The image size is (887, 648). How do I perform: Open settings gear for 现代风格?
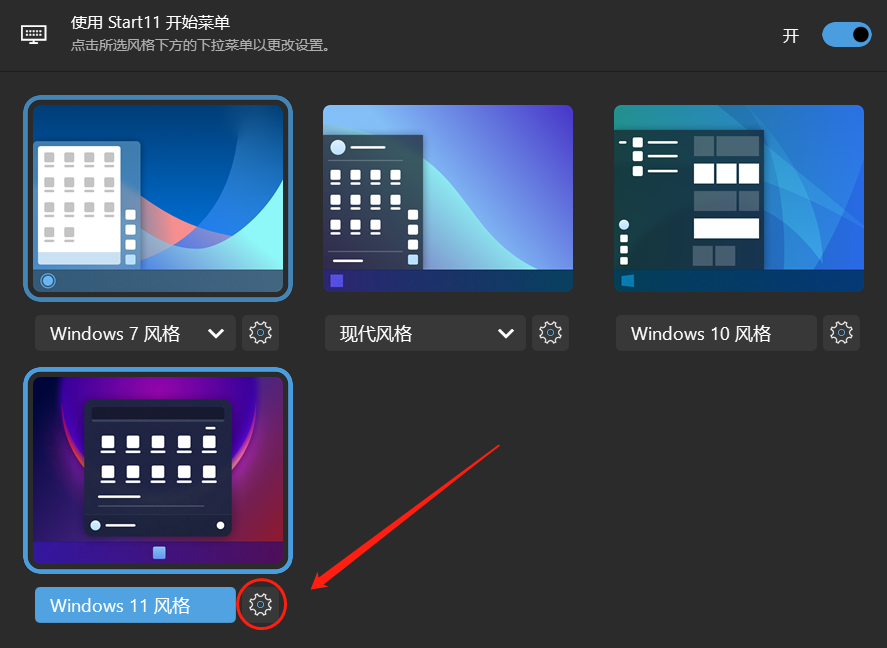[x=550, y=333]
